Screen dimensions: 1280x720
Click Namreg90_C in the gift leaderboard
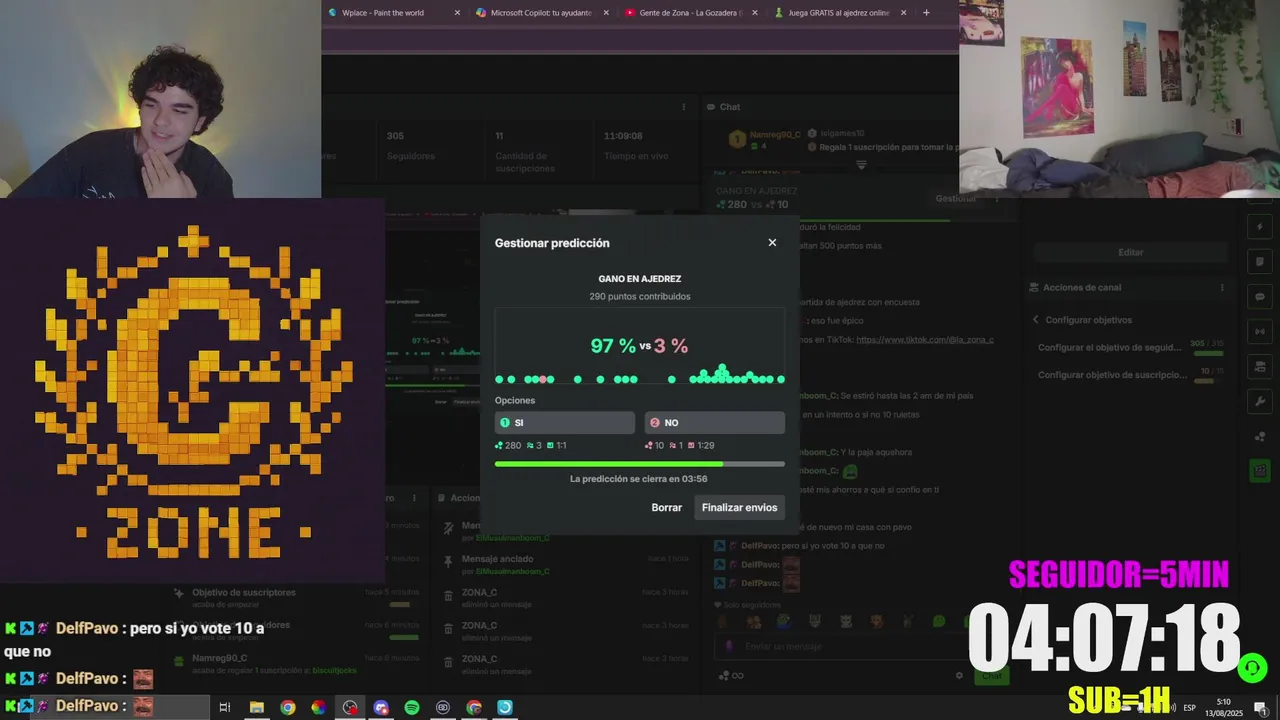pyautogui.click(x=775, y=134)
